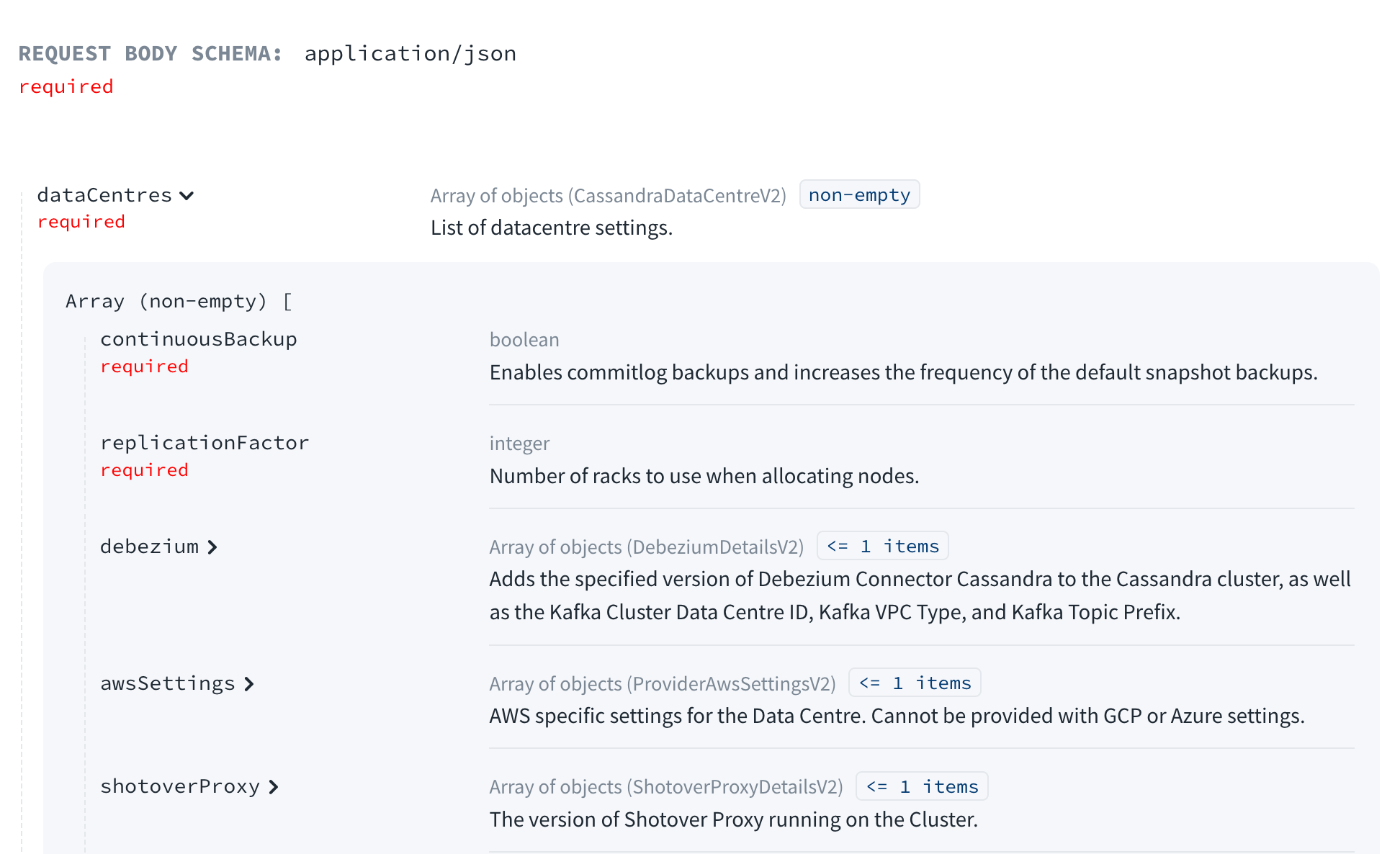The image size is (1400, 854).
Task: Click the shotoverProxy property name
Action: (179, 786)
